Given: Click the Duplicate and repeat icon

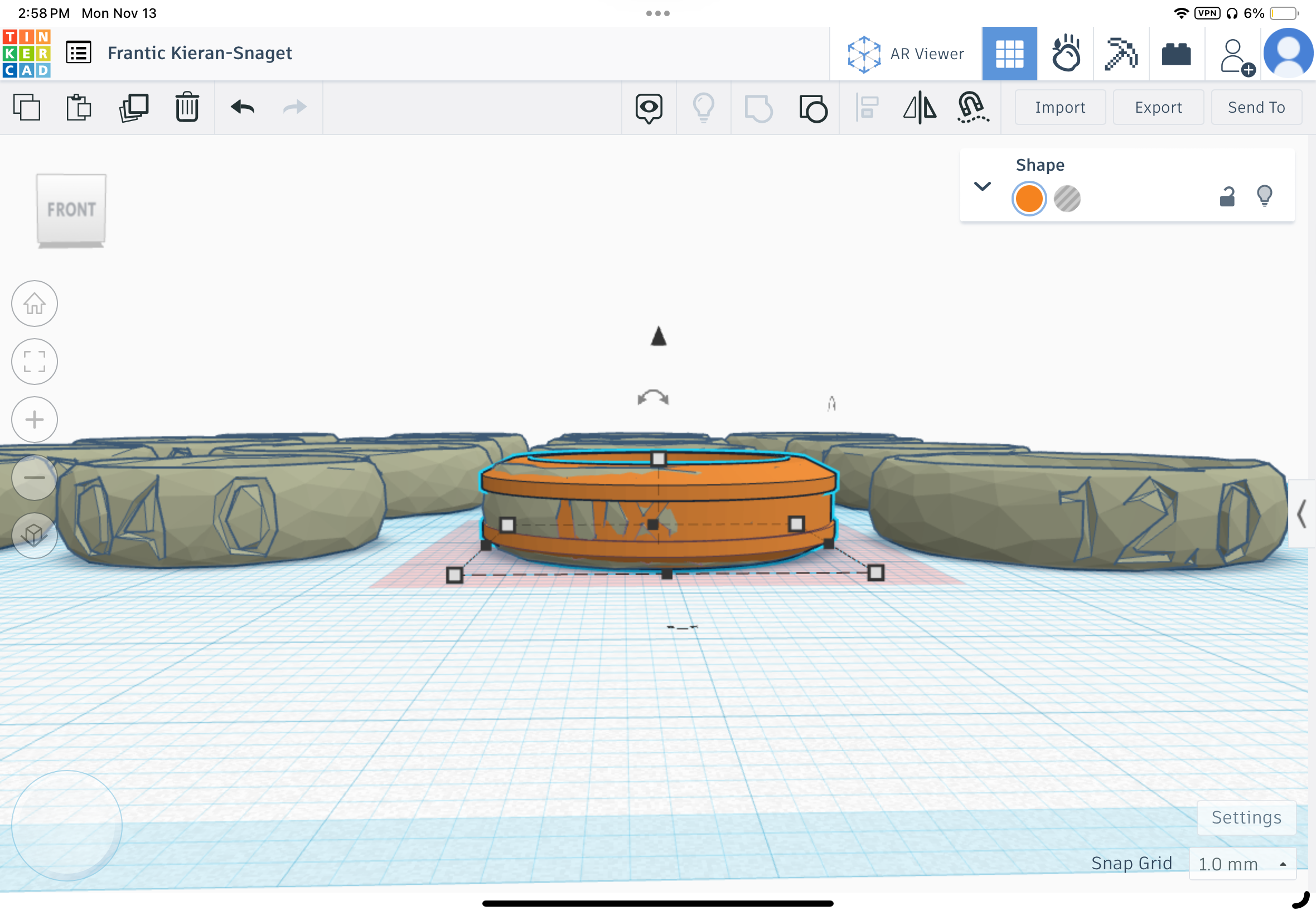Looking at the screenshot, I should point(133,107).
